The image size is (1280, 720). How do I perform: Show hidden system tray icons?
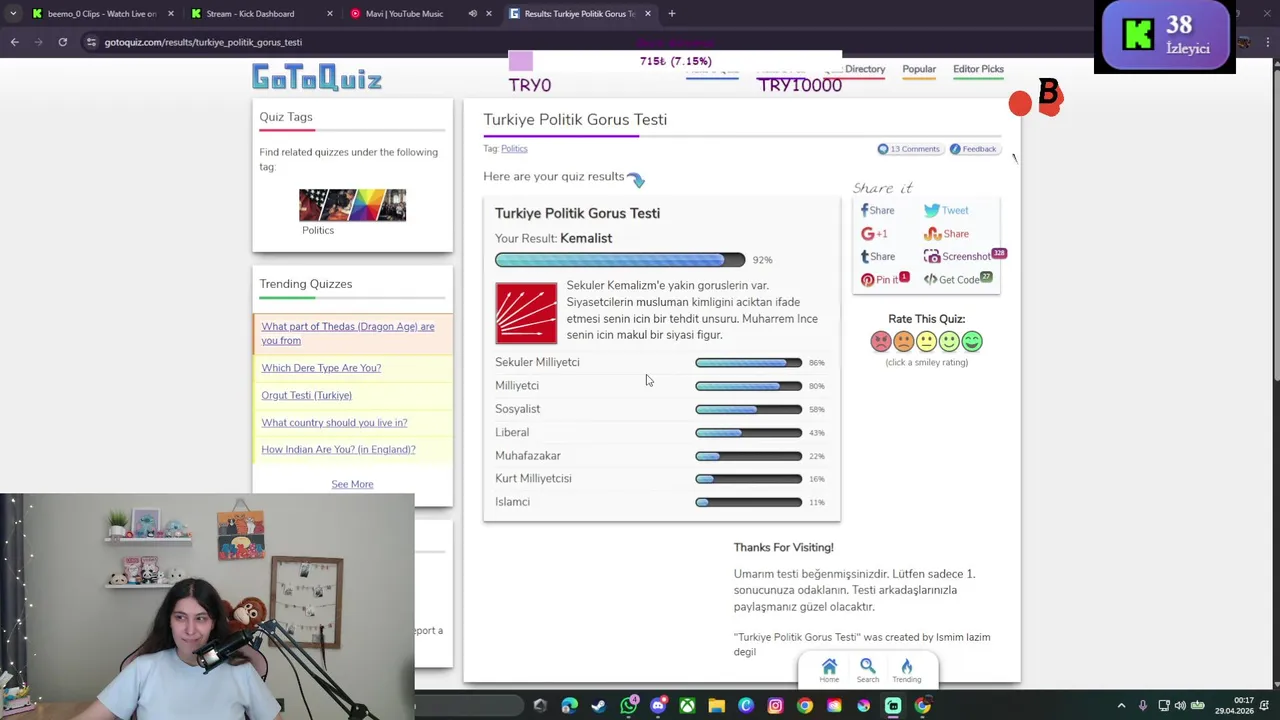click(x=1121, y=706)
